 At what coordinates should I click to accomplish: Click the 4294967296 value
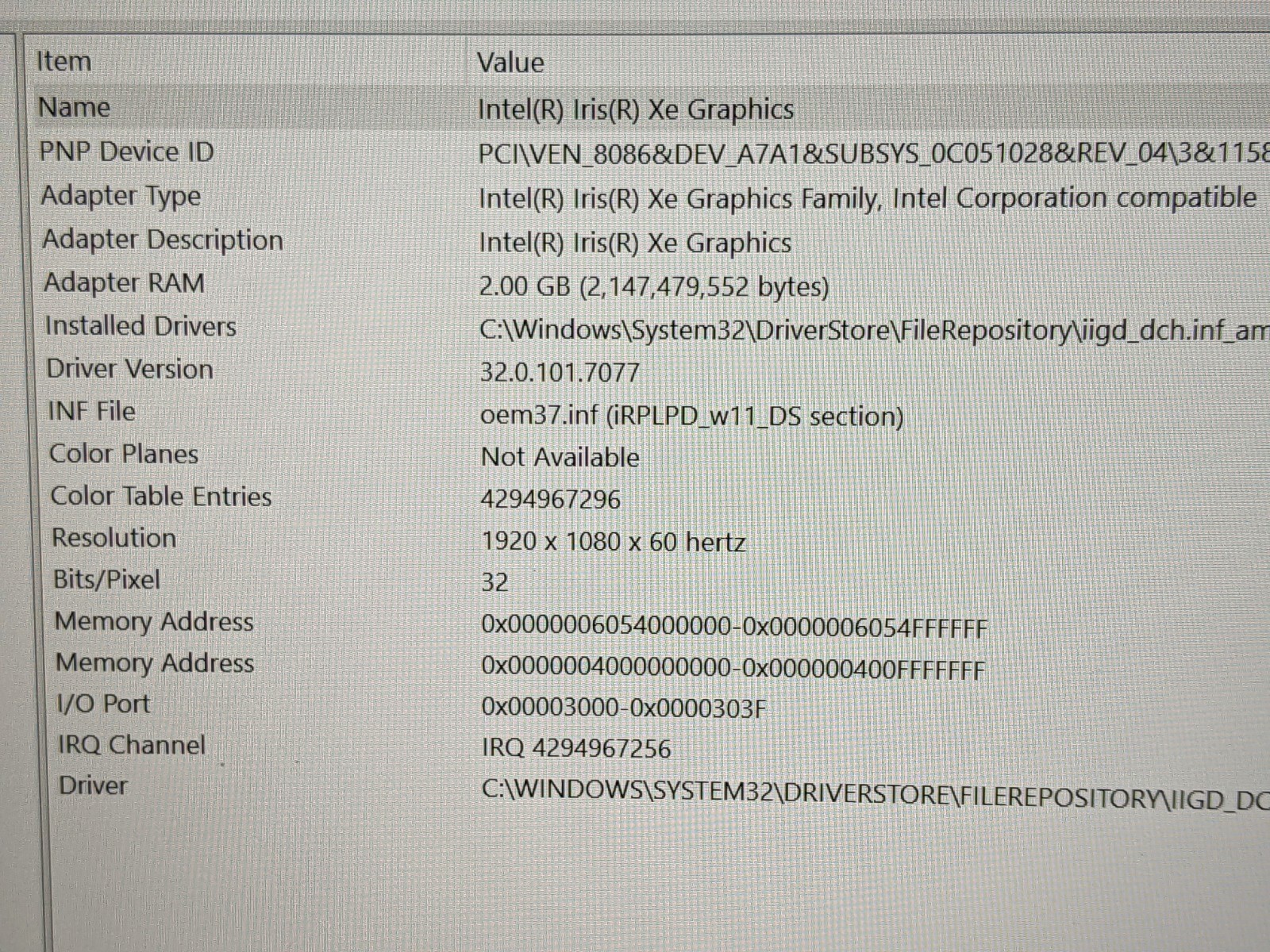[551, 500]
